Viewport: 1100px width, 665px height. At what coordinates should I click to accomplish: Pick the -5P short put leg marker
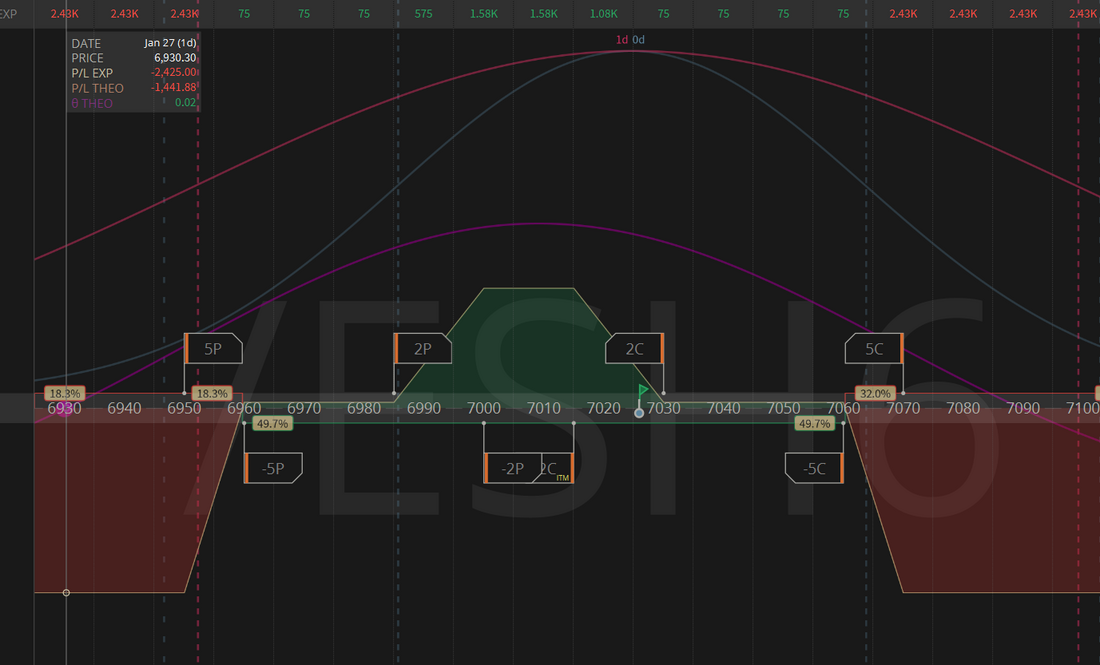pos(272,468)
